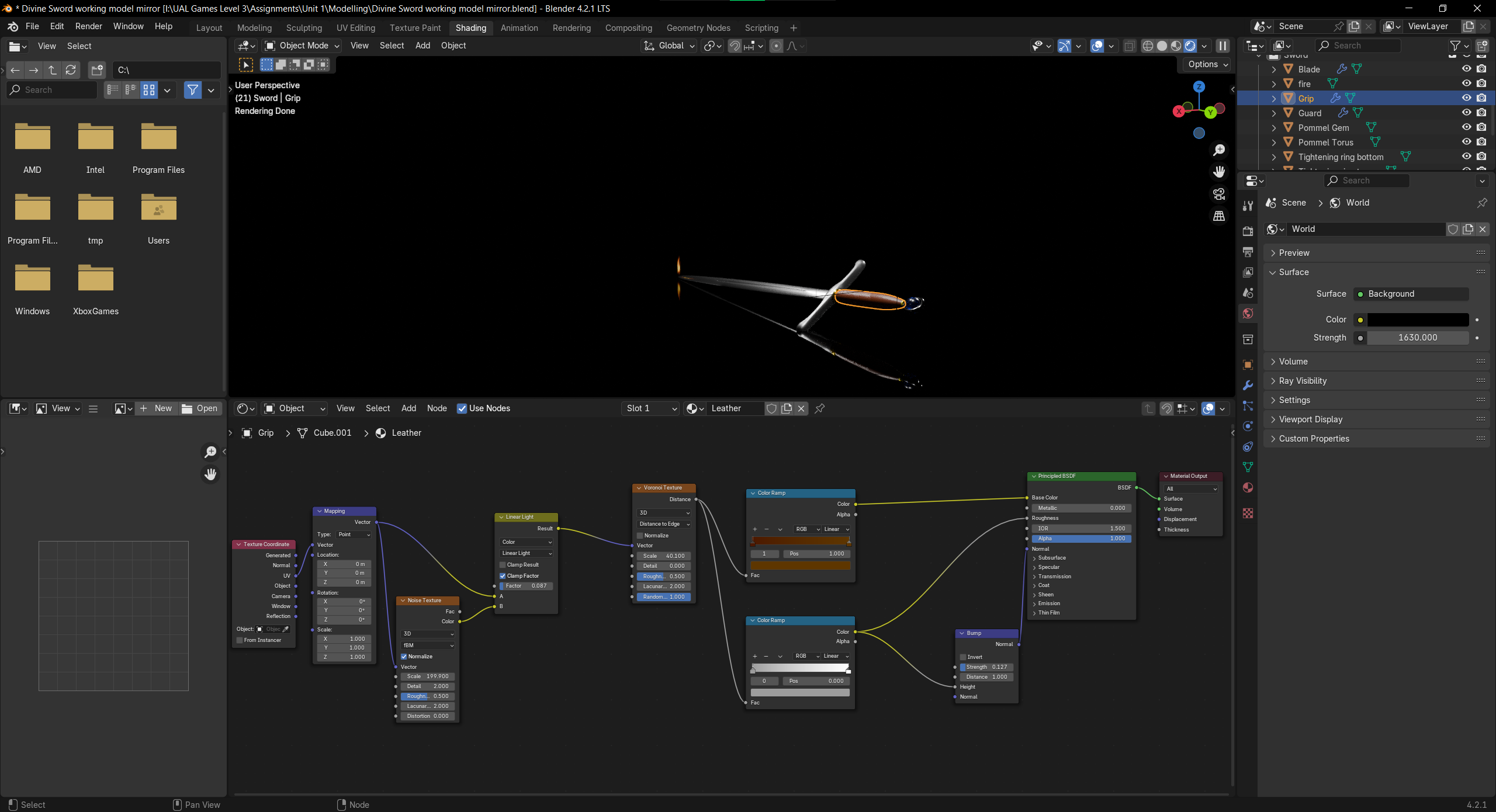The width and height of the screenshot is (1496, 812).
Task: Open the Material properties tab icon
Action: 1248,488
